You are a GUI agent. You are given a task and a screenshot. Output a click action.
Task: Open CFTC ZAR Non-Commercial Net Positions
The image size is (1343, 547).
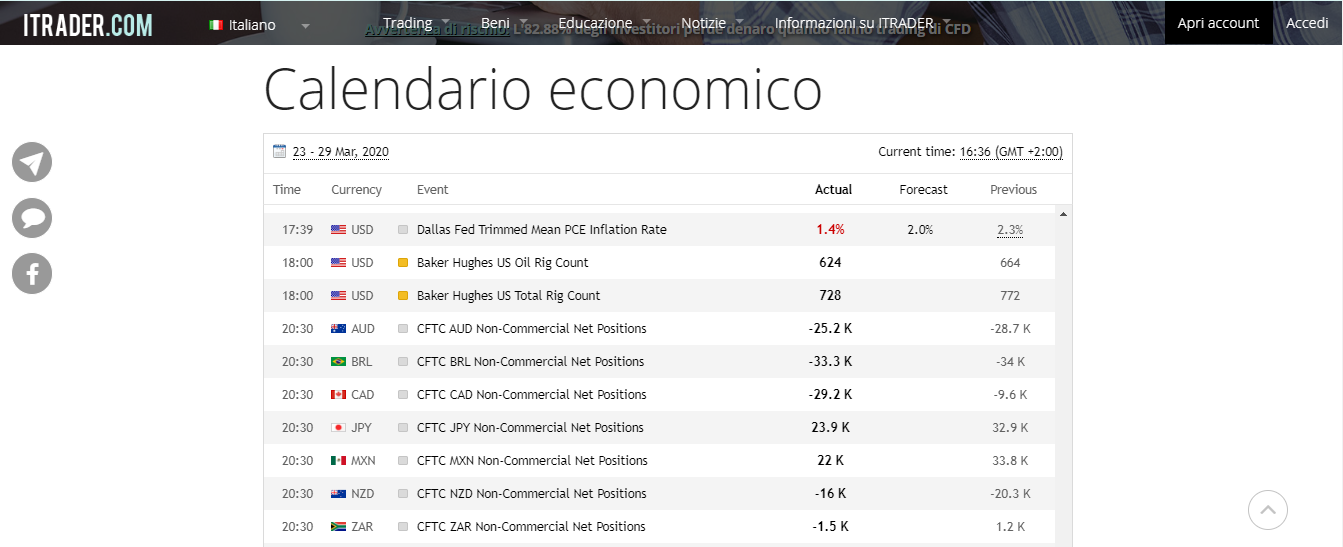531,527
